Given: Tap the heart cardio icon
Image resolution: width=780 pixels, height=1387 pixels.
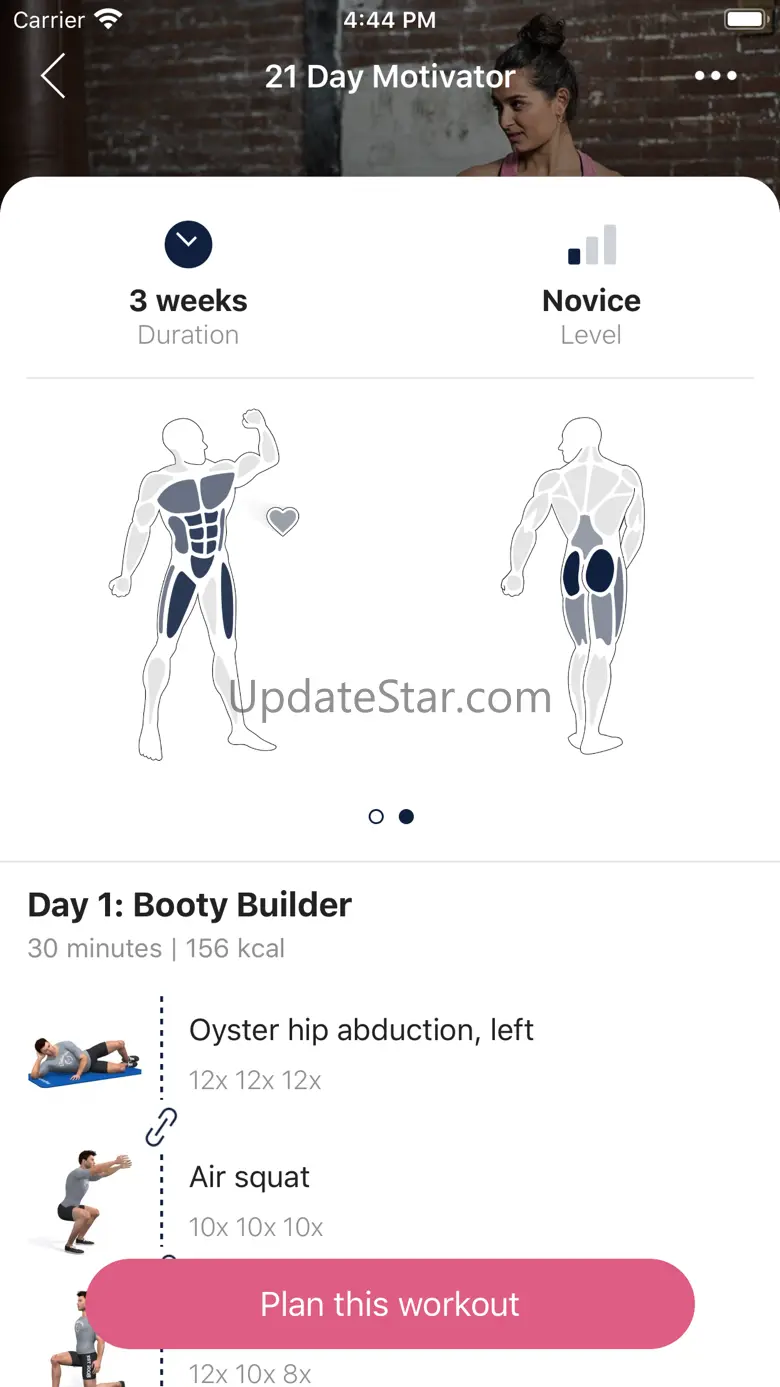Looking at the screenshot, I should 283,520.
